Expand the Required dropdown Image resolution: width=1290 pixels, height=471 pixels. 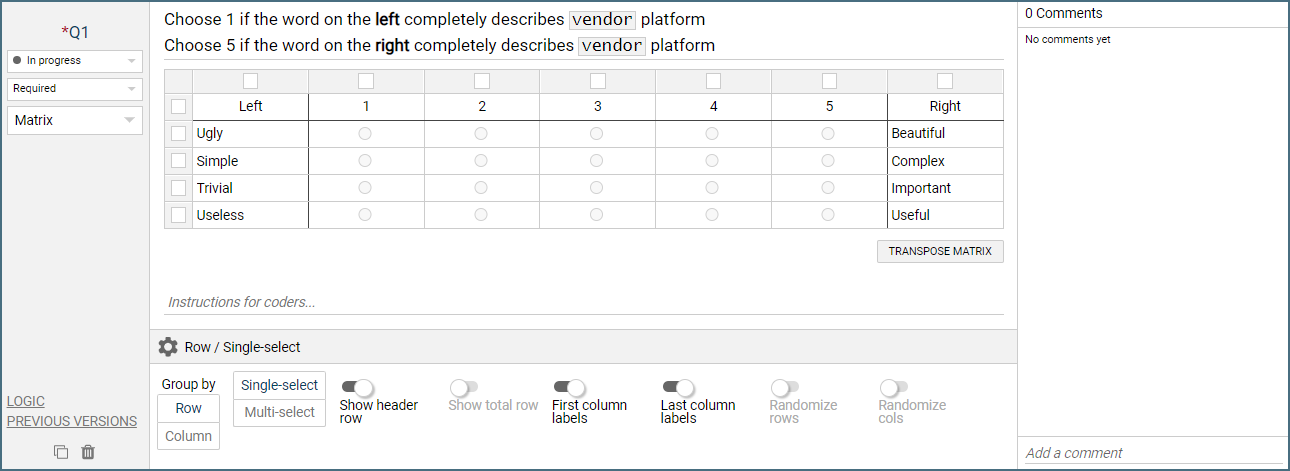[x=75, y=89]
